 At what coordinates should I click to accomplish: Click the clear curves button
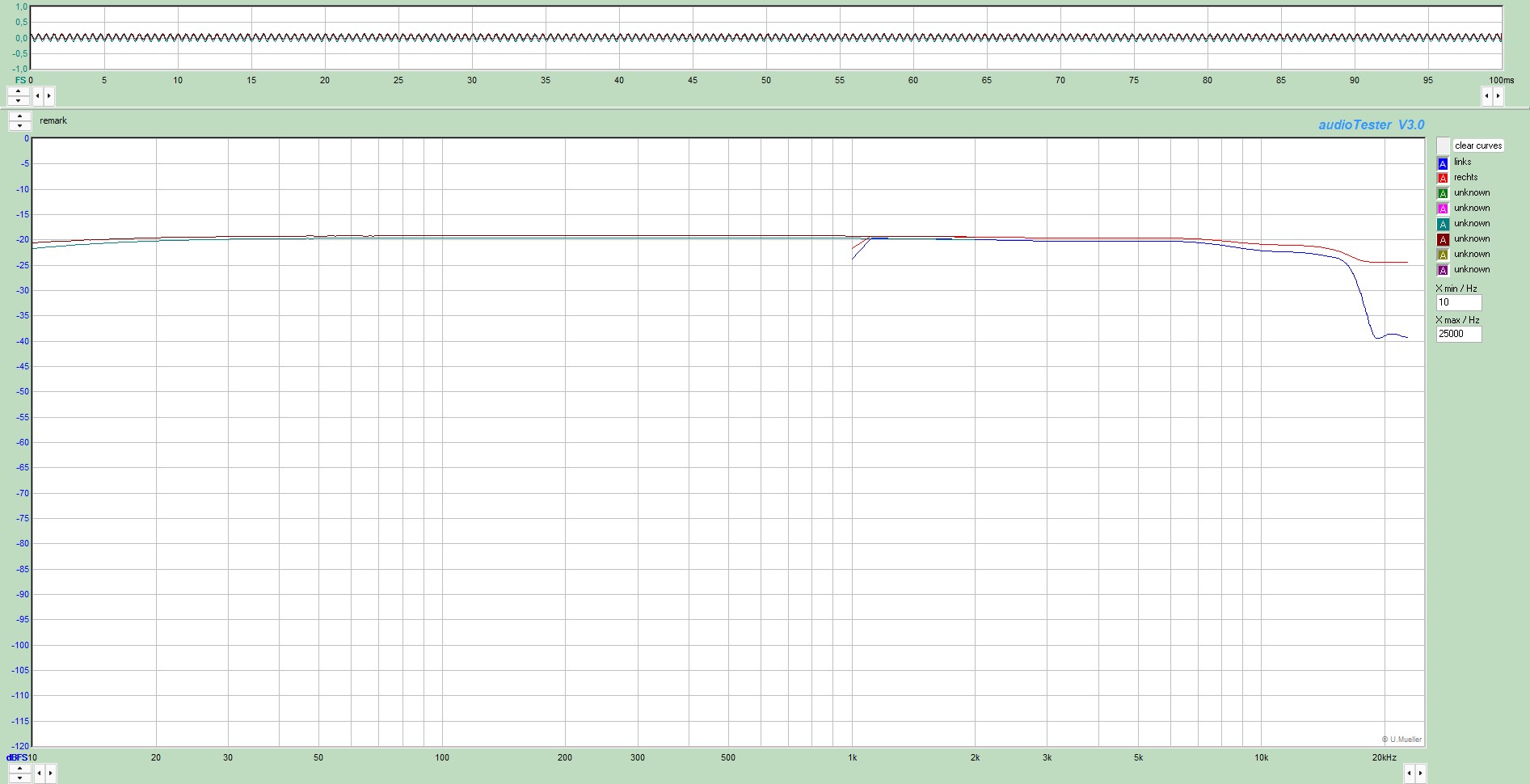point(1478,145)
